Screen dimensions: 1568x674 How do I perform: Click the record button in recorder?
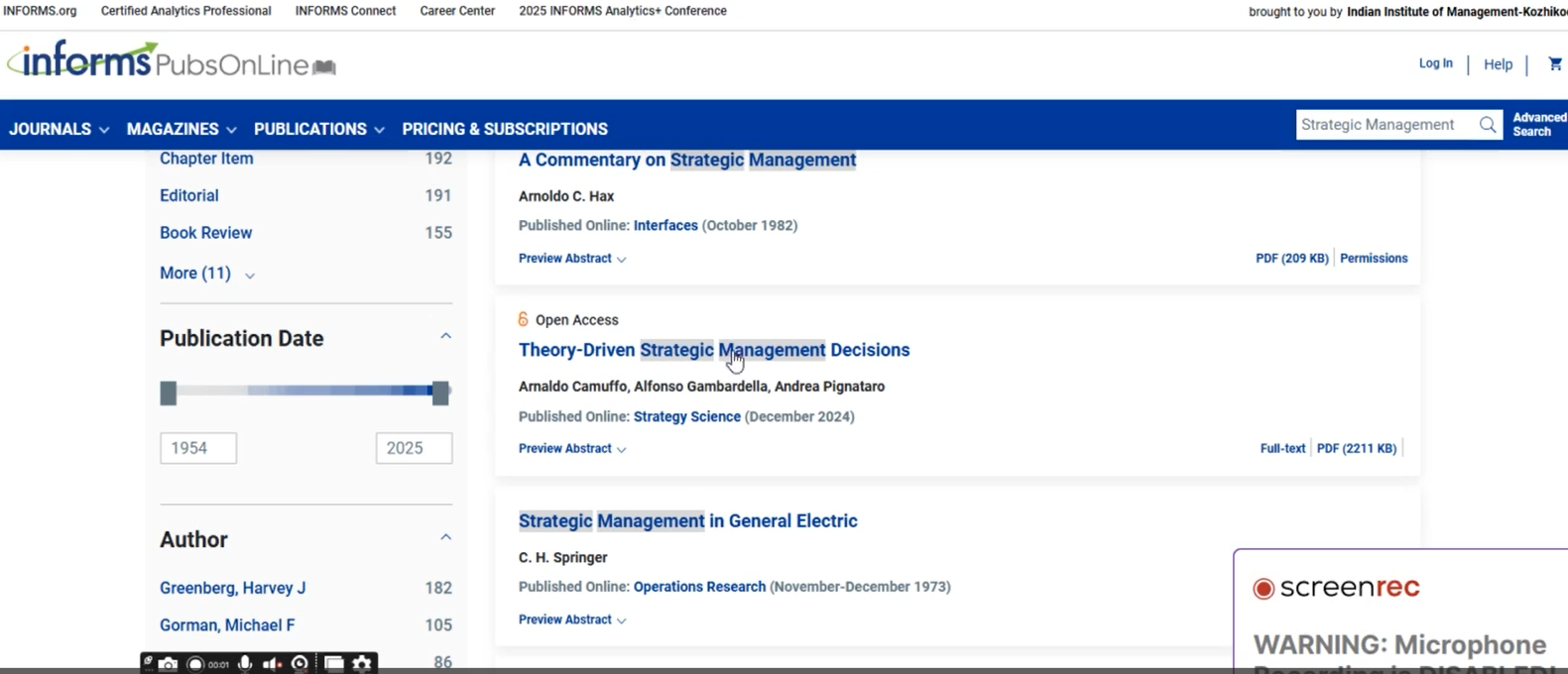click(196, 664)
